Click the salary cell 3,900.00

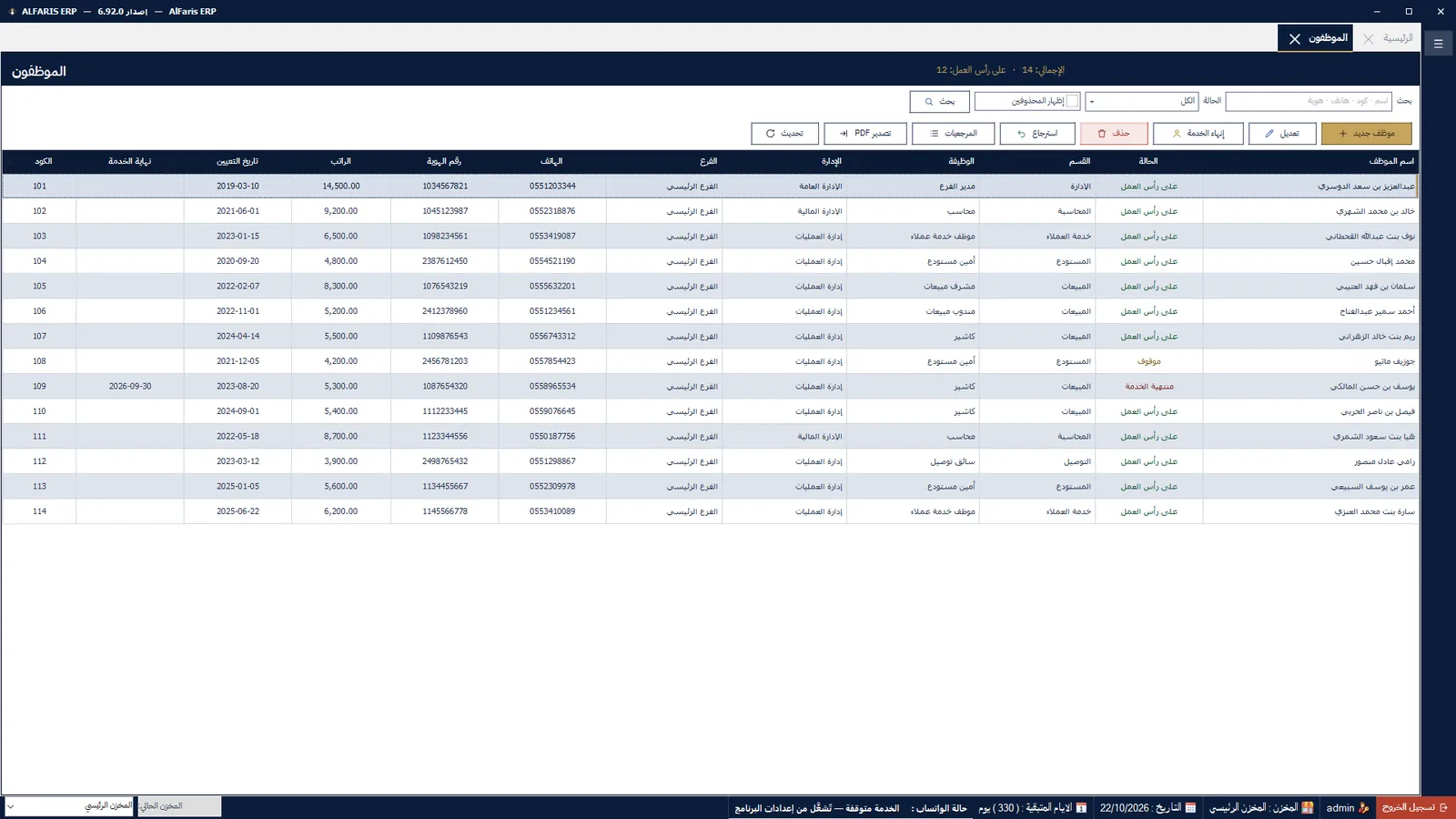click(341, 461)
